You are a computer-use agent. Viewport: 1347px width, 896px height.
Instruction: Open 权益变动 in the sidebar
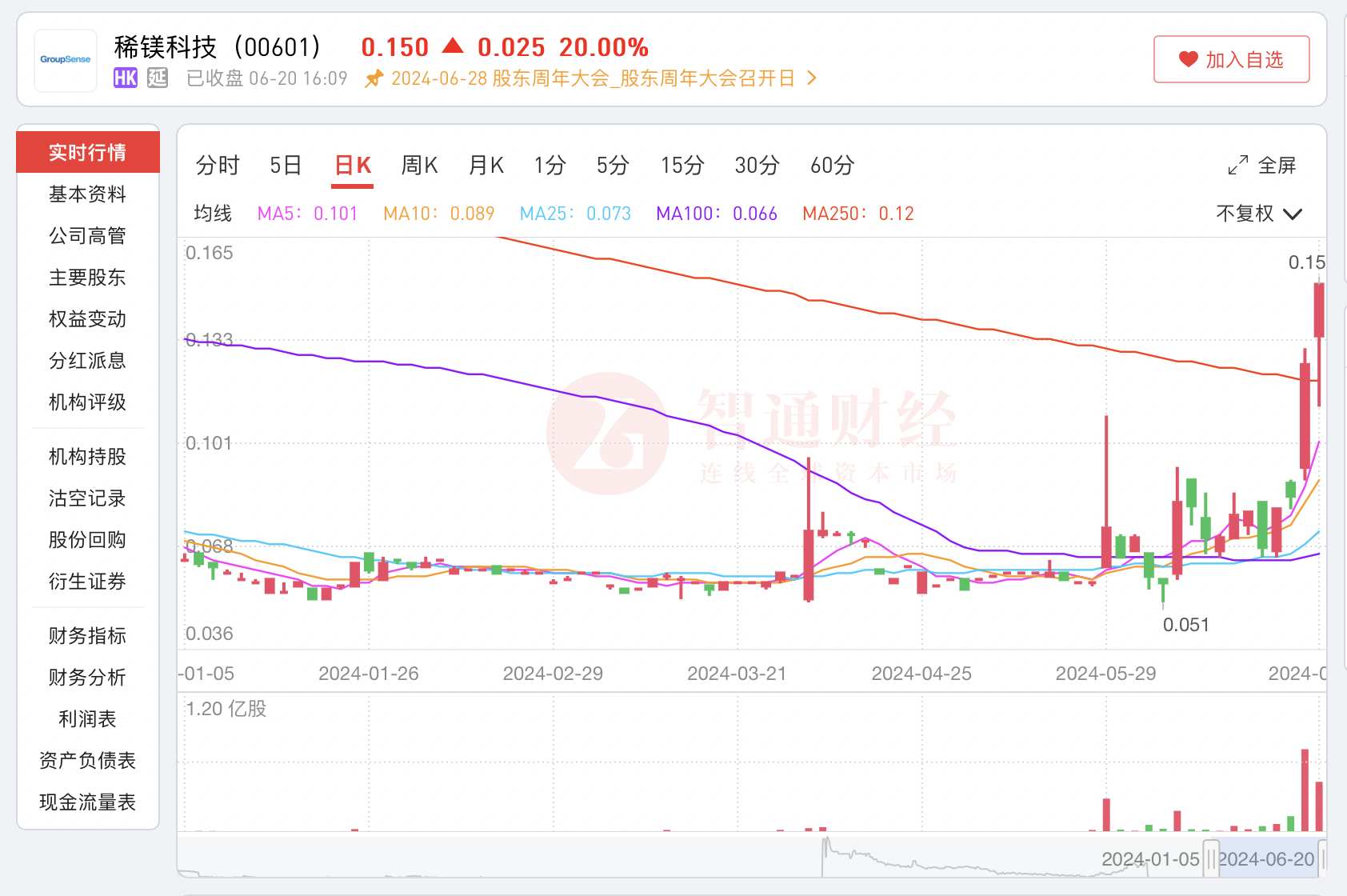88,319
